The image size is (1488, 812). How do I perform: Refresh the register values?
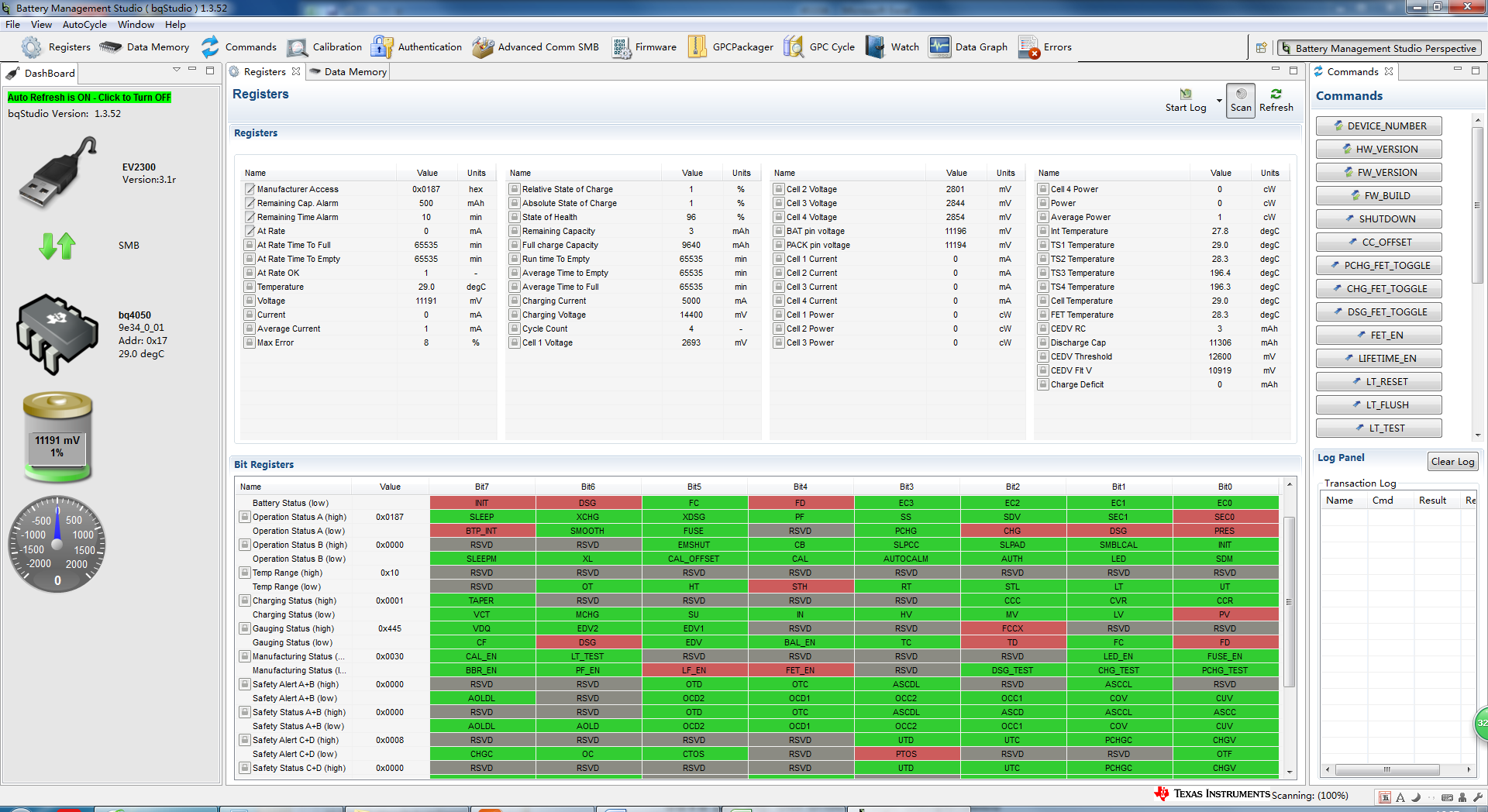(1276, 101)
